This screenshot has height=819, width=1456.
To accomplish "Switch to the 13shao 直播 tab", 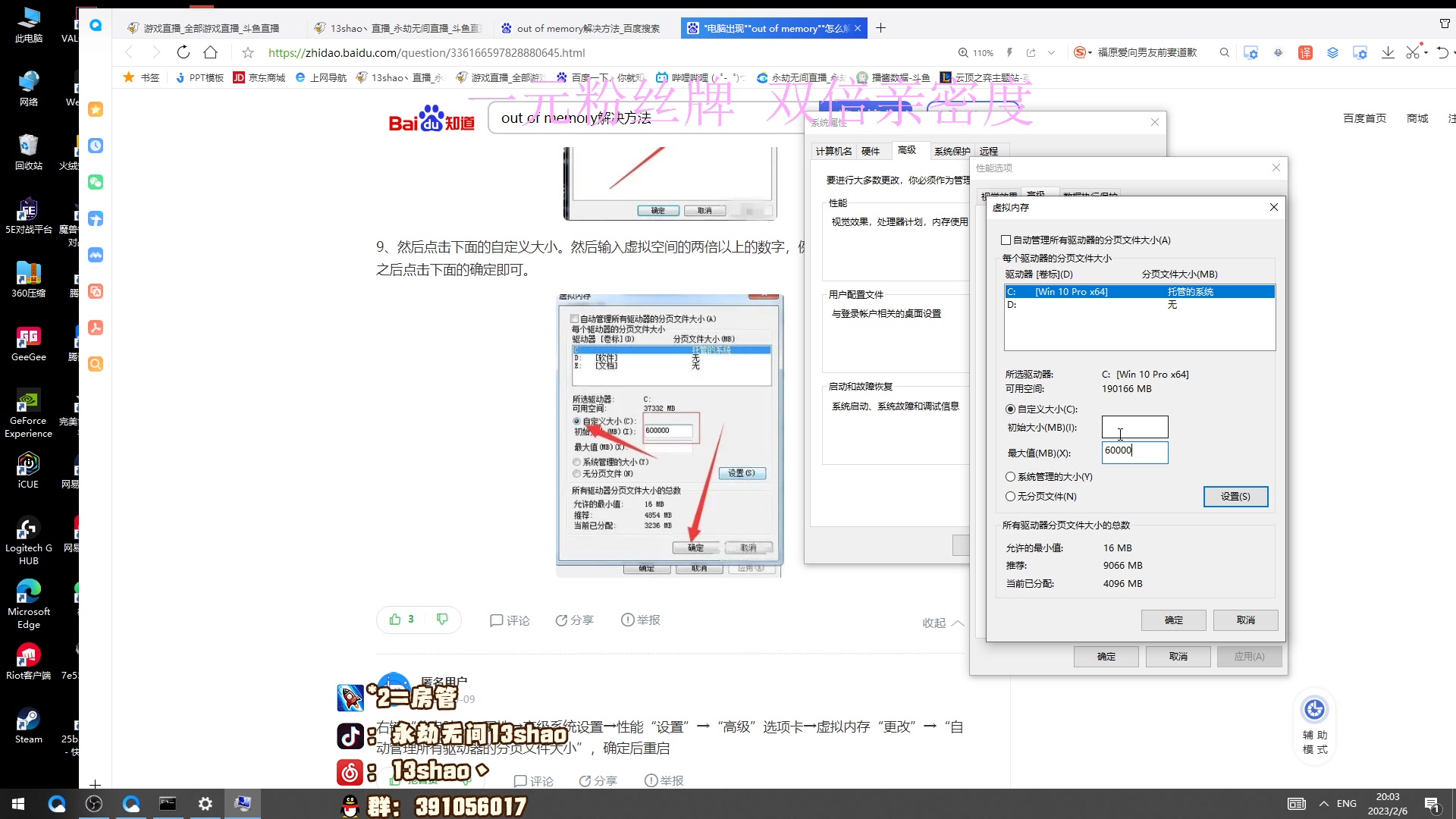I will pyautogui.click(x=398, y=28).
